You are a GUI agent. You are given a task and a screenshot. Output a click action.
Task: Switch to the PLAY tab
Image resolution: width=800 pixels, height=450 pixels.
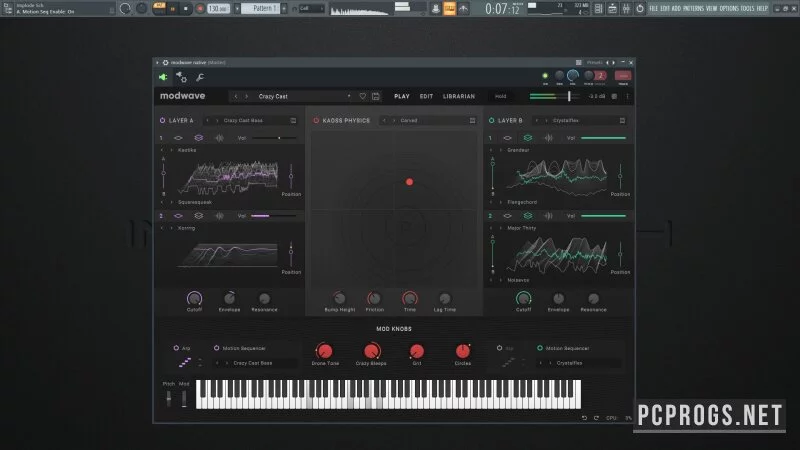pos(402,96)
